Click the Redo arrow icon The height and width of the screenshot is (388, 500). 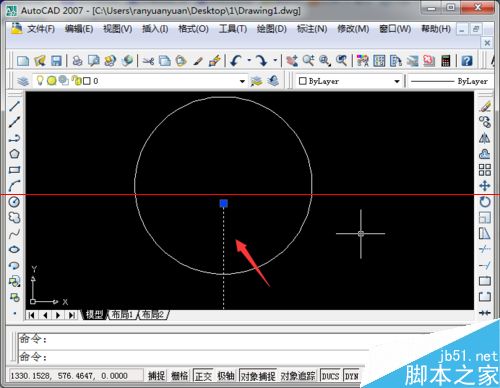pyautogui.click(x=262, y=61)
